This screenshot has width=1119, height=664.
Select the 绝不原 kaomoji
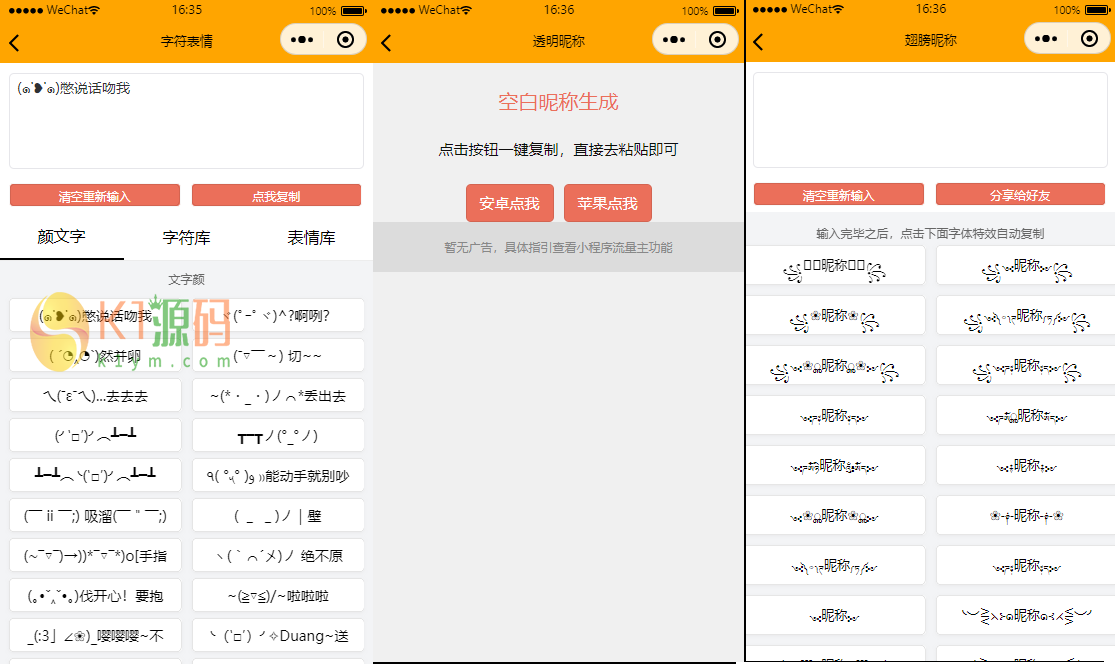tap(278, 555)
